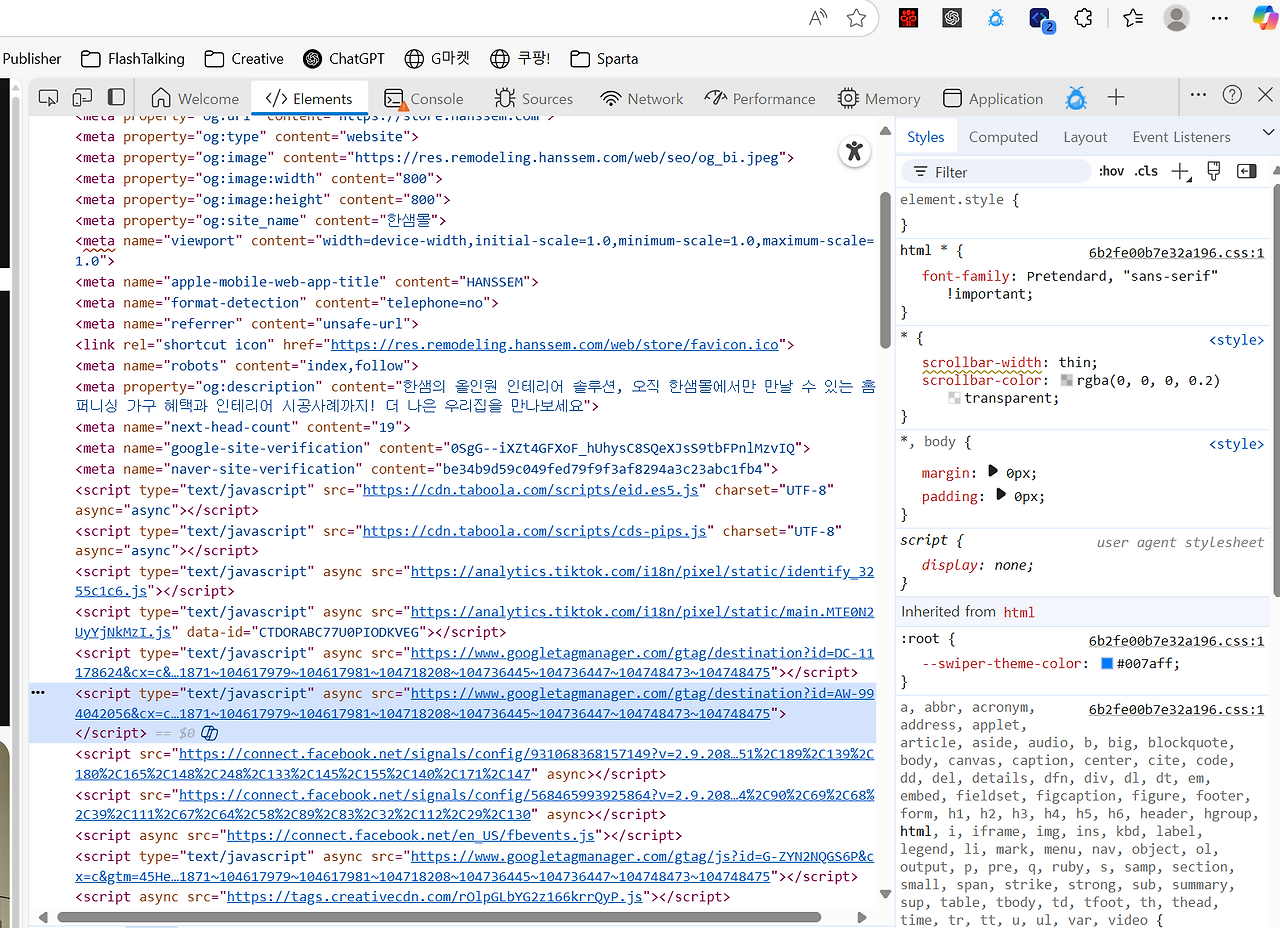Open the blue bug tool tab in DevTools

1076,98
